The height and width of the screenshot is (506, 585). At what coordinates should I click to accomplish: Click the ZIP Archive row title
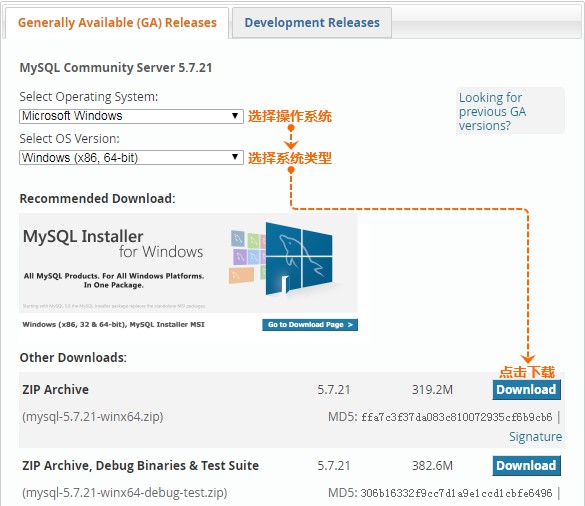coord(56,390)
